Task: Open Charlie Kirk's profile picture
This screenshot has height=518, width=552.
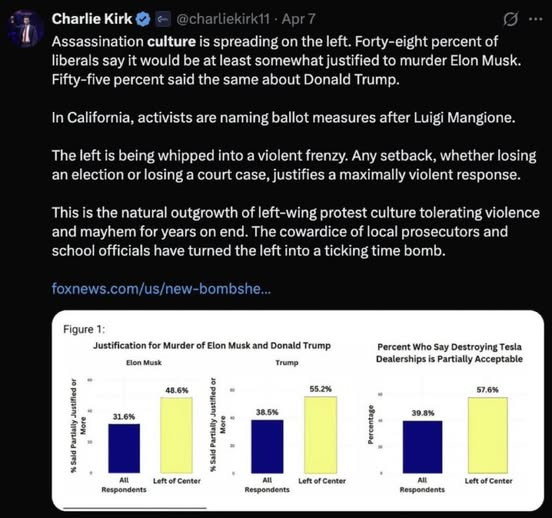Action: (x=26, y=30)
